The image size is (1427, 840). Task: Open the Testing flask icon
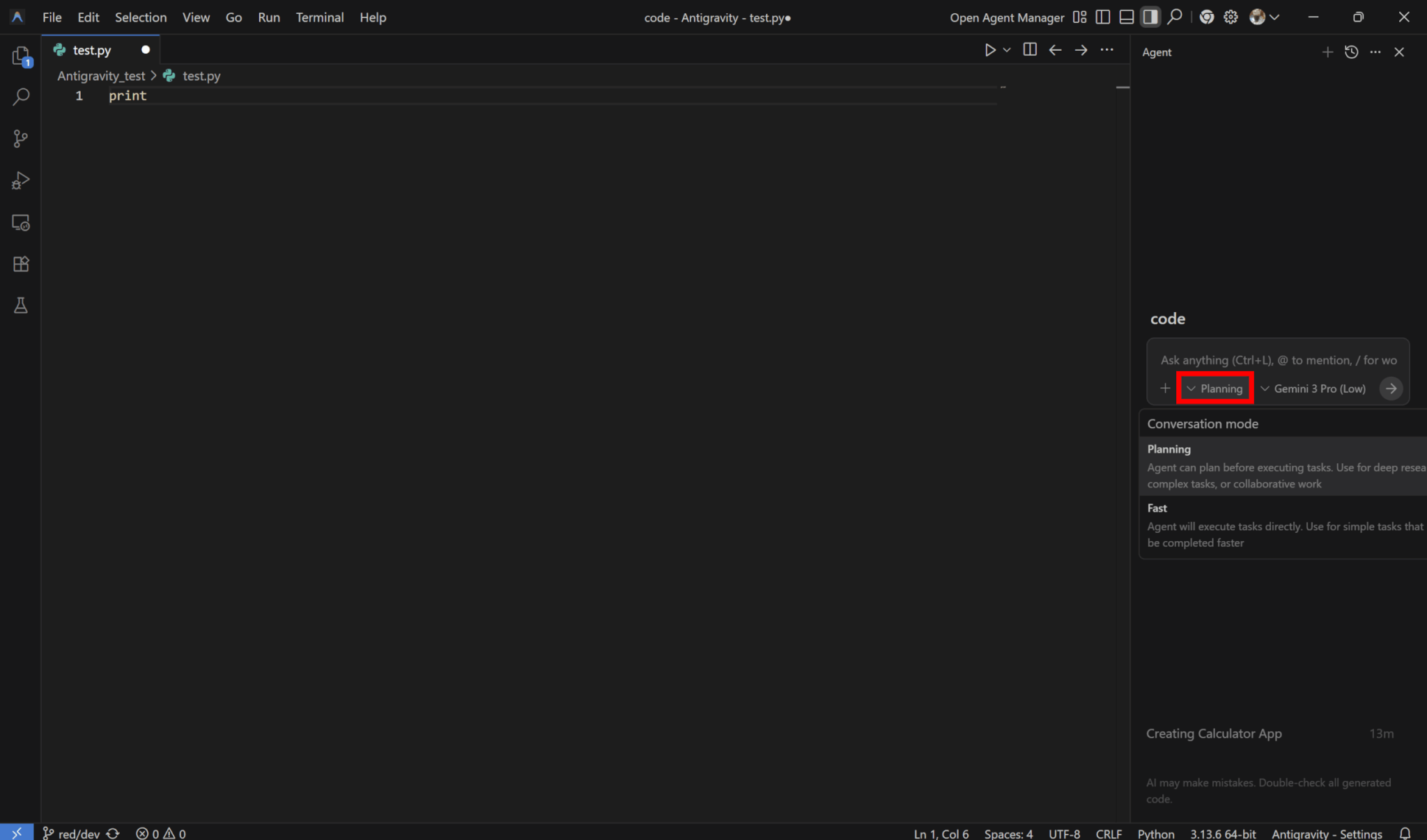coord(21,306)
